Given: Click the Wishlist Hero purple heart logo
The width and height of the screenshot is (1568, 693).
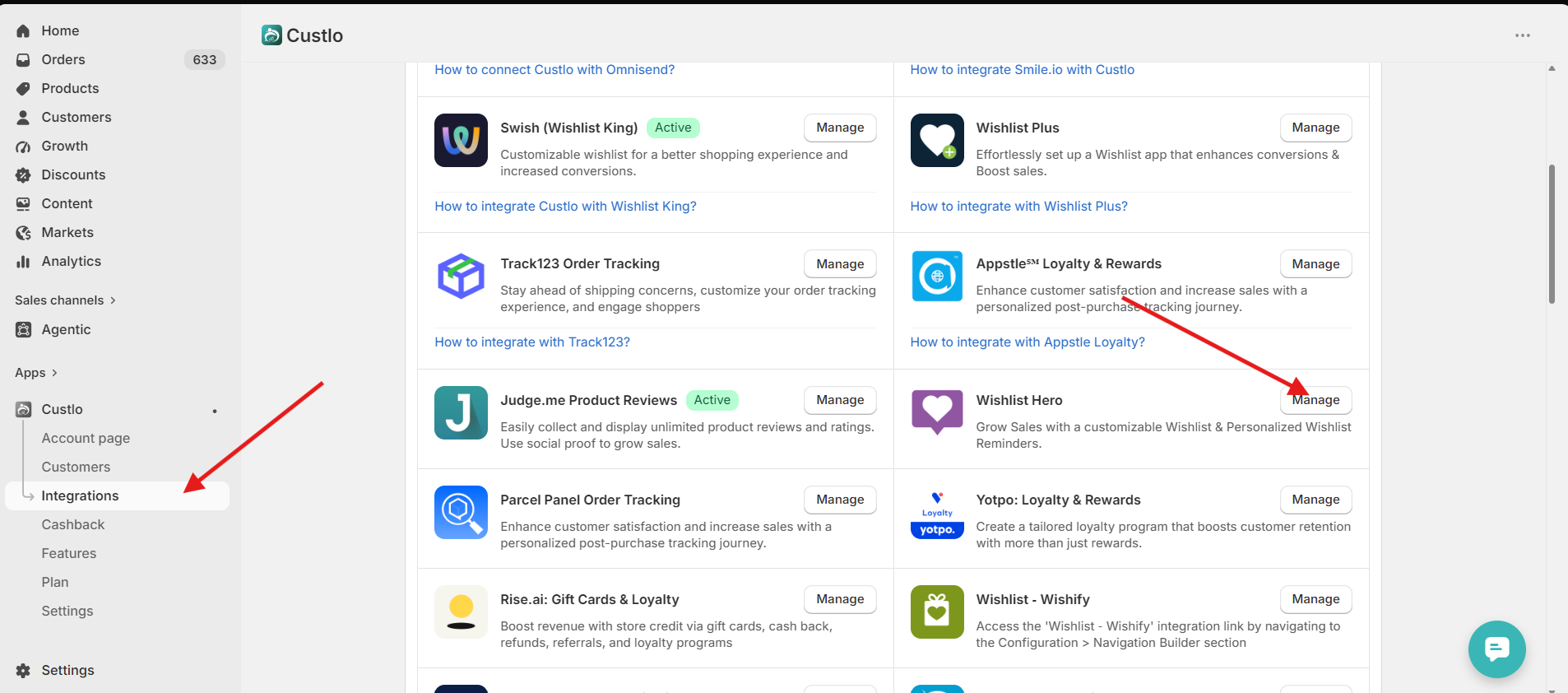Looking at the screenshot, I should coord(937,412).
